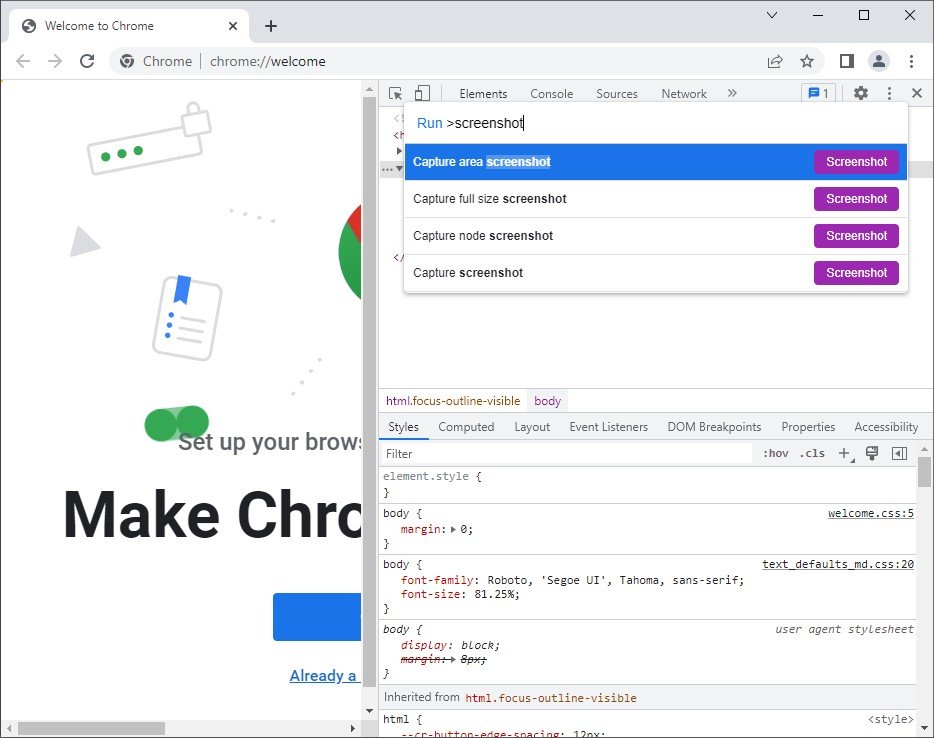Collapse the selected DOM node arrow
This screenshot has height=738, width=934.
point(399,169)
